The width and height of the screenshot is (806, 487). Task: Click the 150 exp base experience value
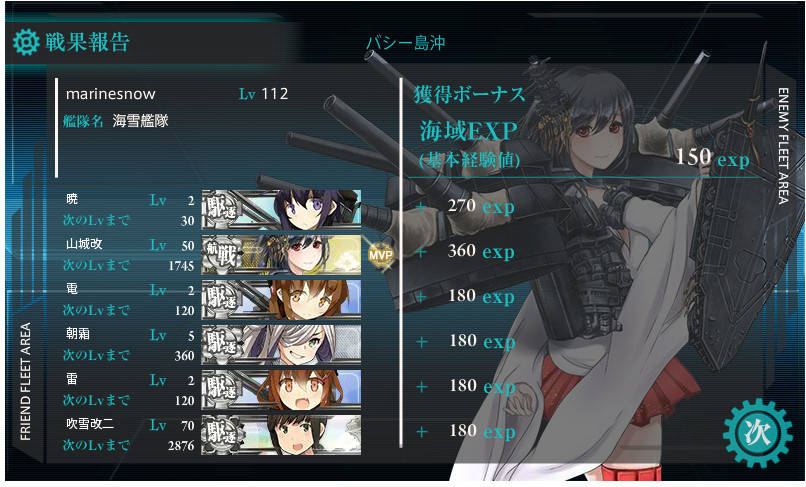(712, 157)
